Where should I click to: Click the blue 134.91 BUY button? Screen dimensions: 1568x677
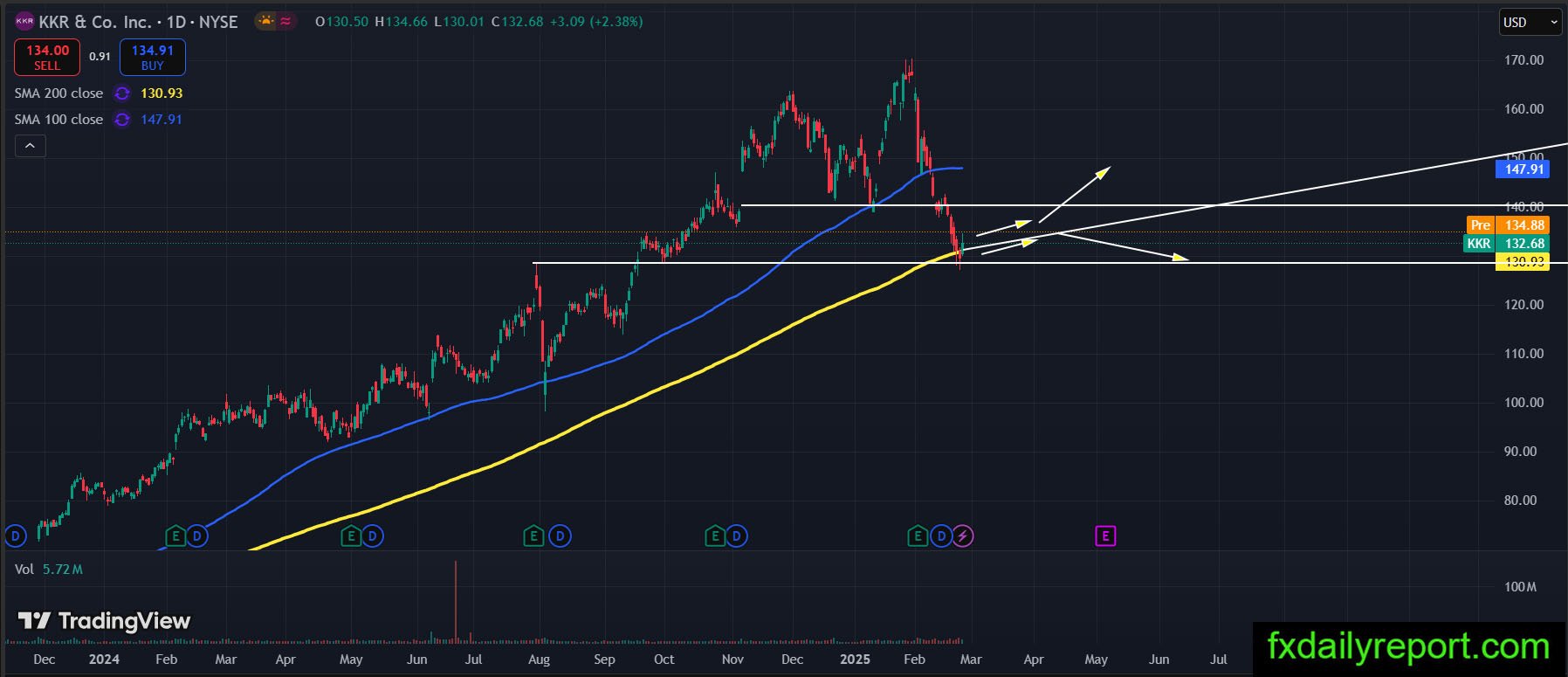pos(153,58)
